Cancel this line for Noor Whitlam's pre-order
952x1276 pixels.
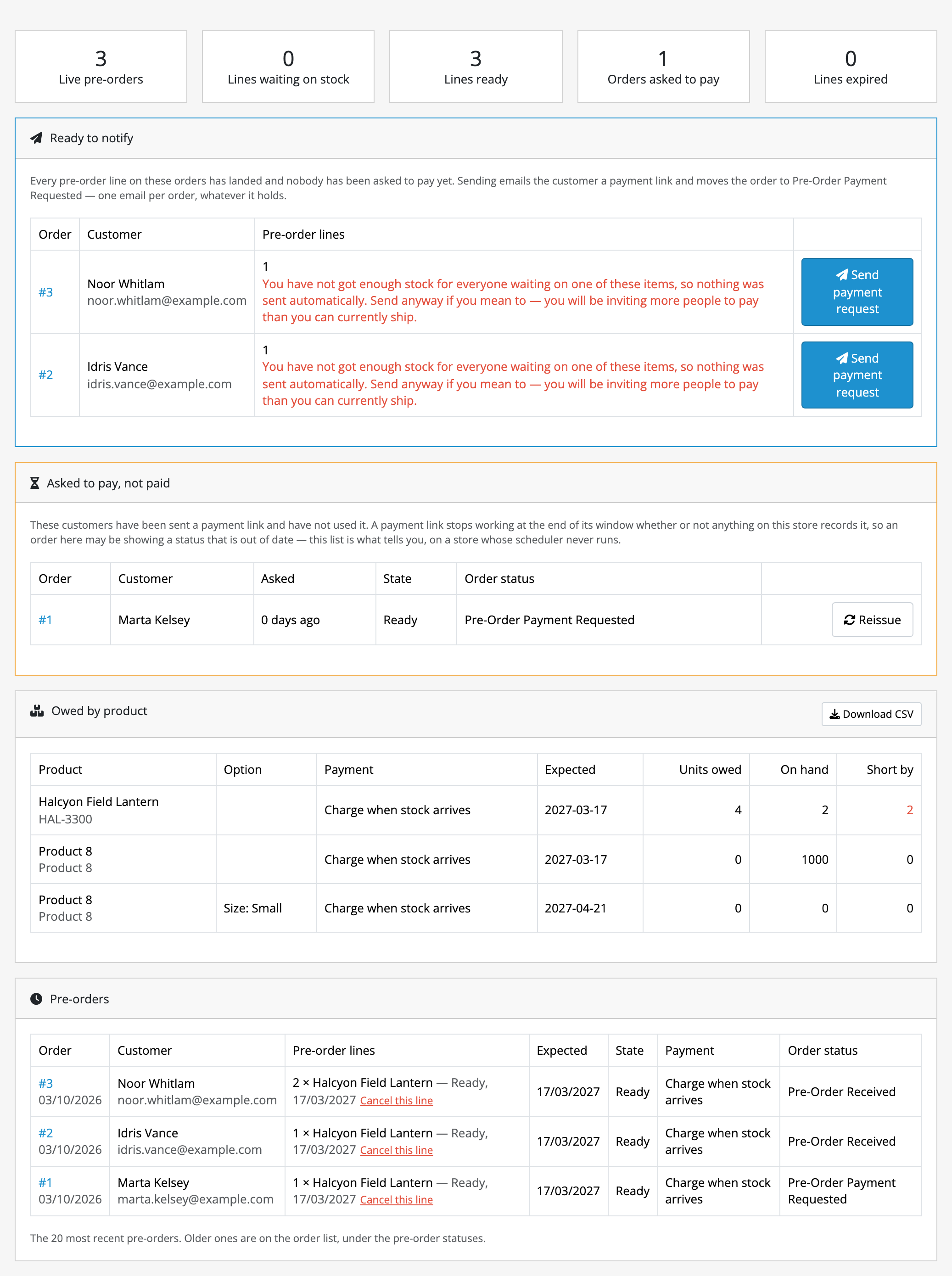coord(397,1100)
